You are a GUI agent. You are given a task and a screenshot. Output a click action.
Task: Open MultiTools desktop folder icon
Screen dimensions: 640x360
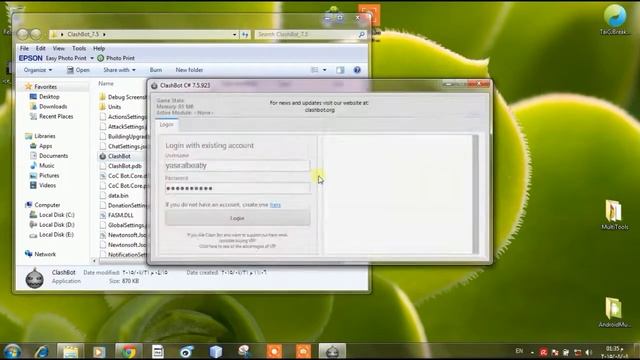pos(614,214)
